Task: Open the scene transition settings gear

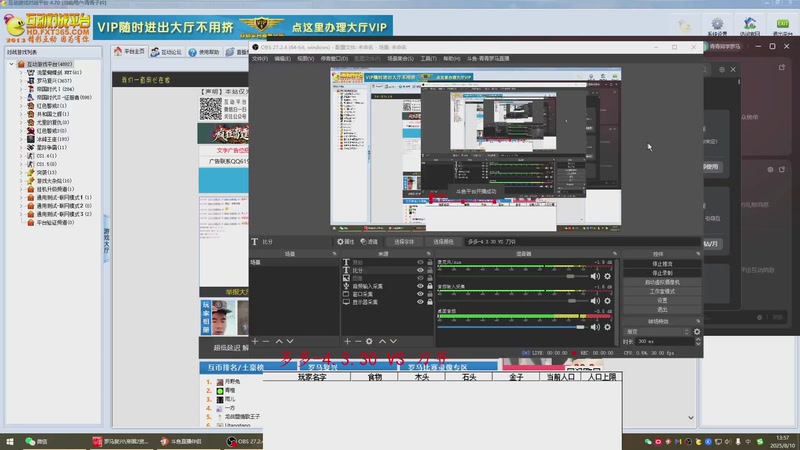Action: 696,332
